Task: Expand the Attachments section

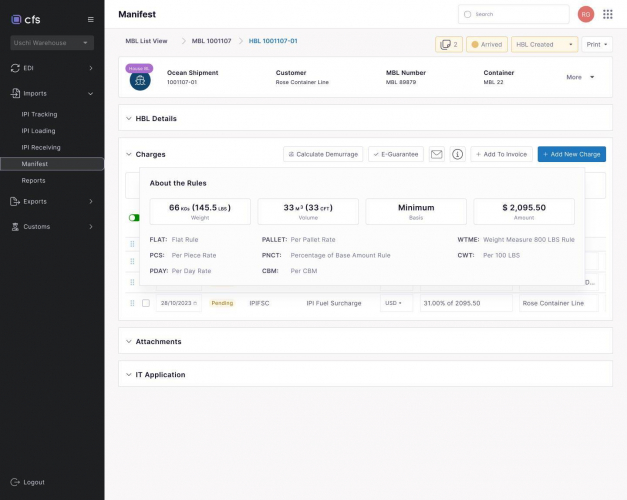Action: point(129,341)
